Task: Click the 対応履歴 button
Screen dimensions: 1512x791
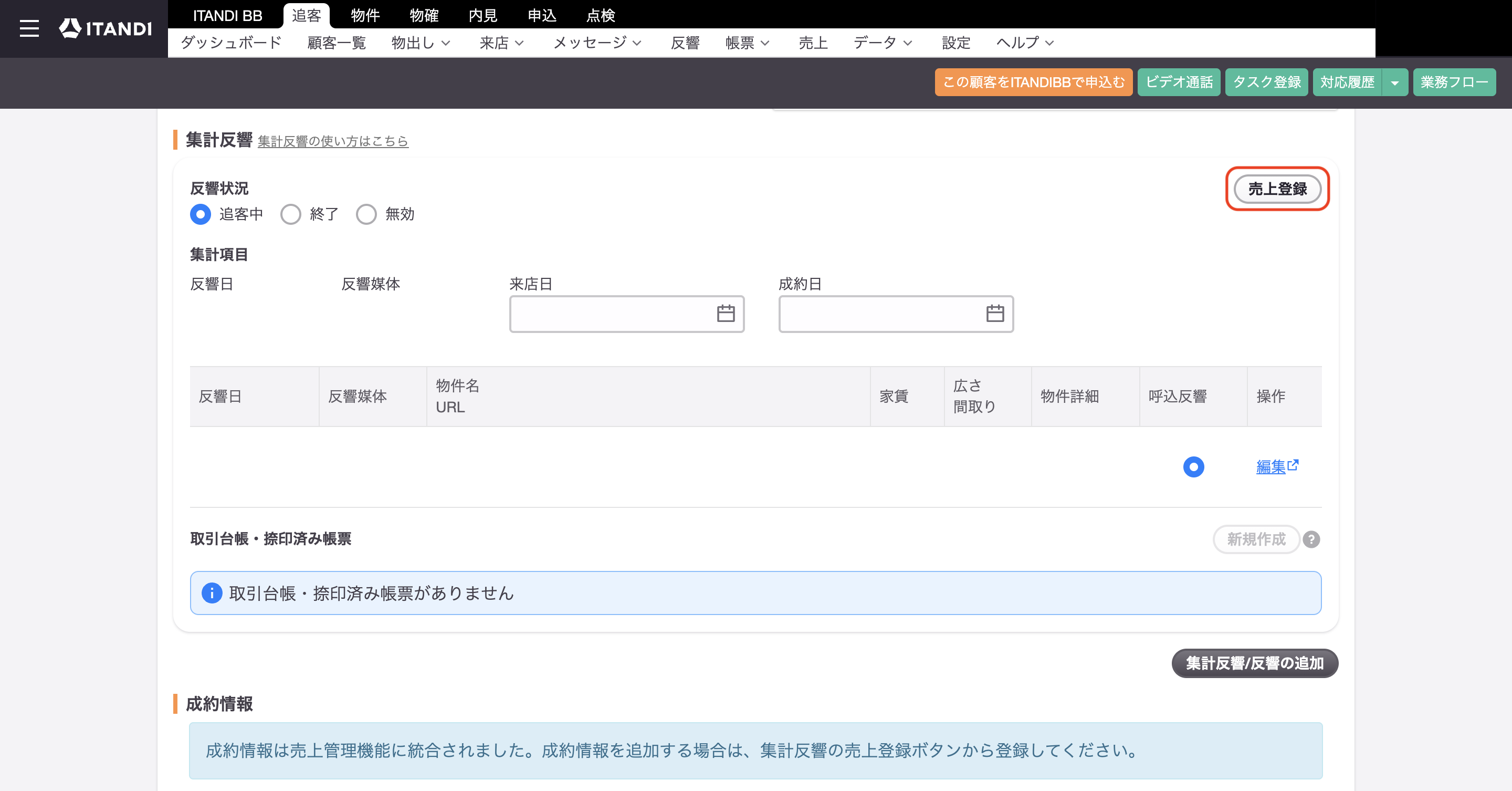Action: tap(1347, 82)
